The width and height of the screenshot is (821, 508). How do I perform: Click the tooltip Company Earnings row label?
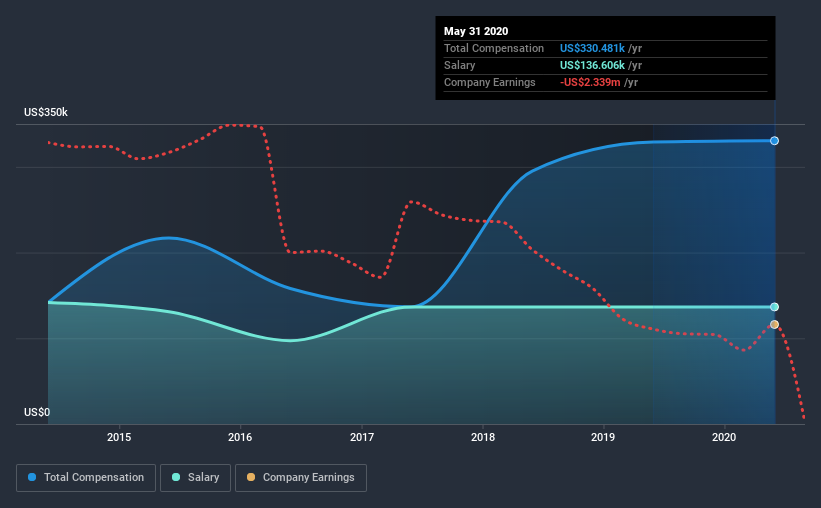click(490, 83)
